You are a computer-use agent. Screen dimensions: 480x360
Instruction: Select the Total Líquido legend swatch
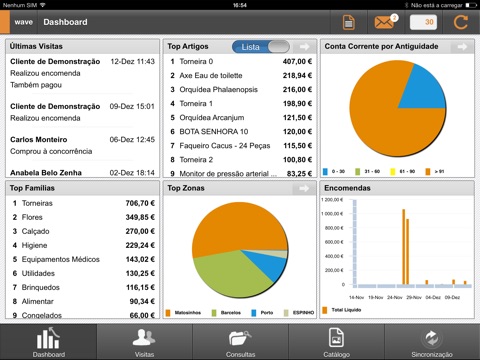coord(325,310)
